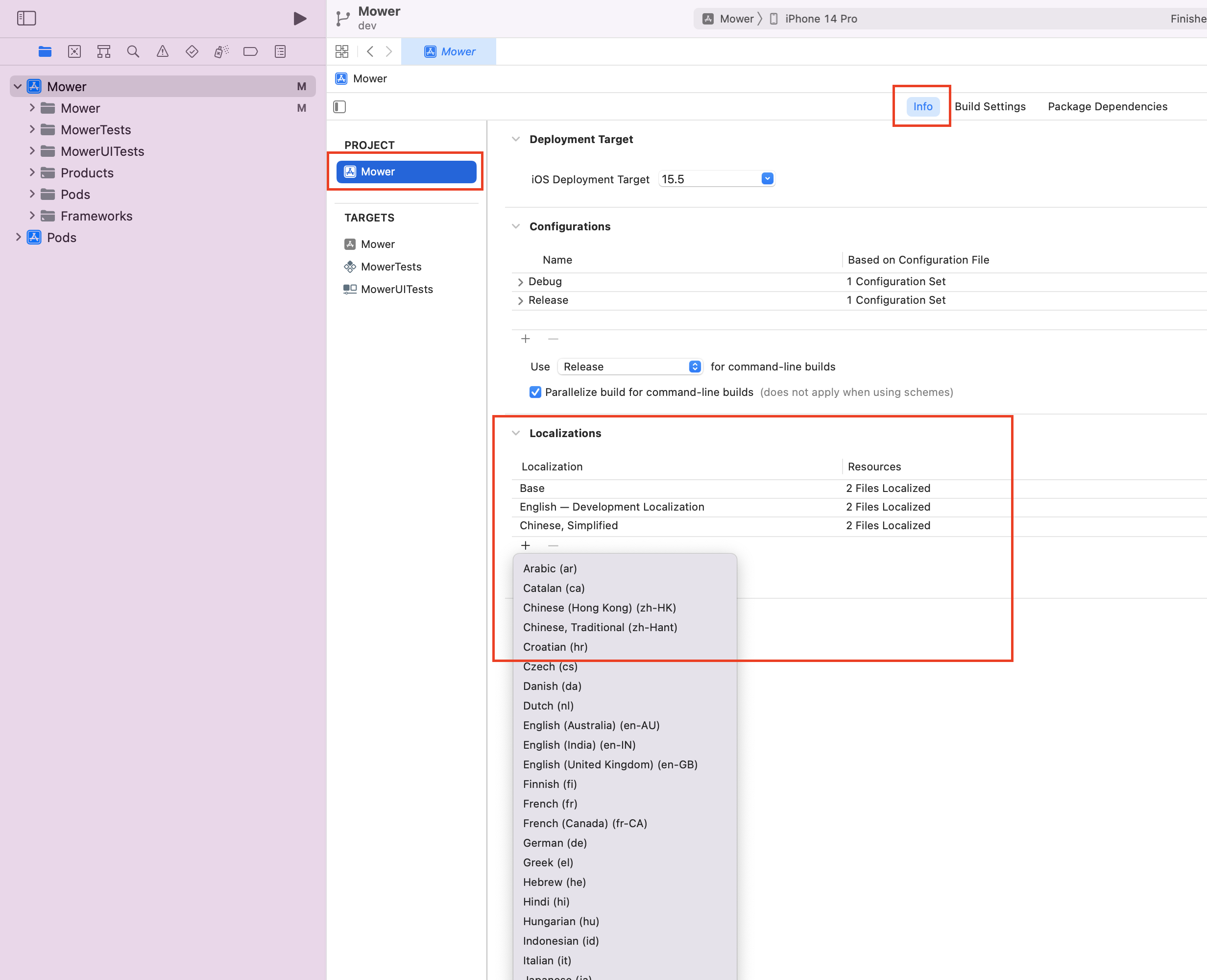1207x980 pixels.
Task: Expand the Pods folder under Mower
Action: [x=32, y=194]
